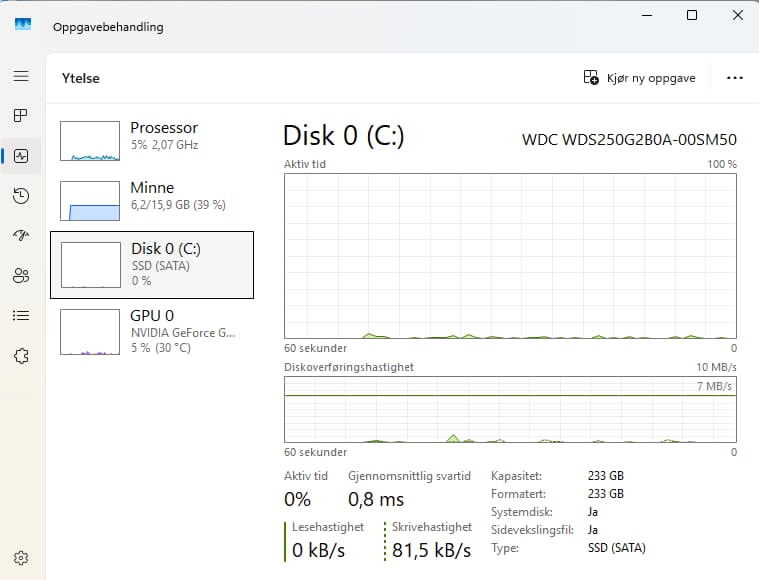Select the GPU 0 performance item
The width and height of the screenshot is (759, 580).
click(152, 332)
